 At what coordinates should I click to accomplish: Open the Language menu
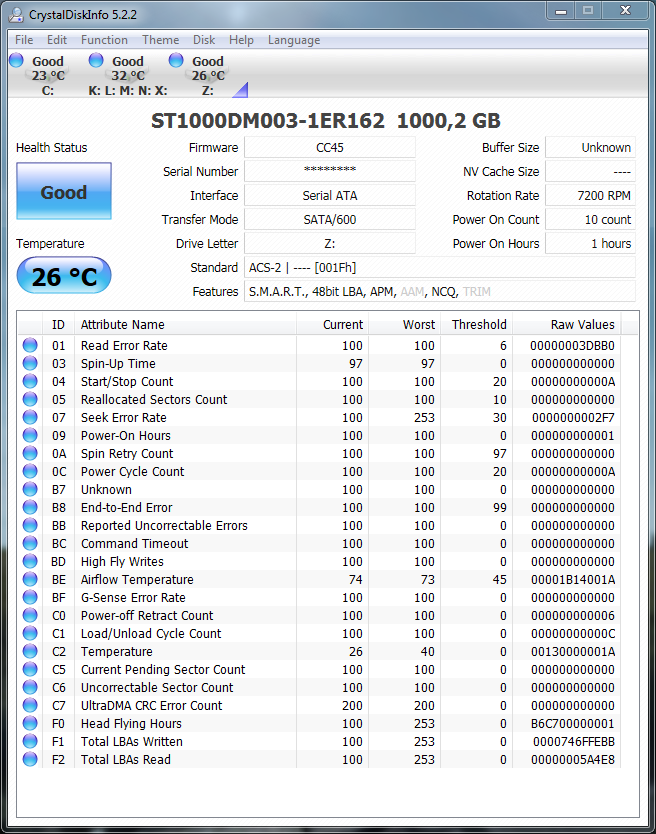[x=294, y=40]
